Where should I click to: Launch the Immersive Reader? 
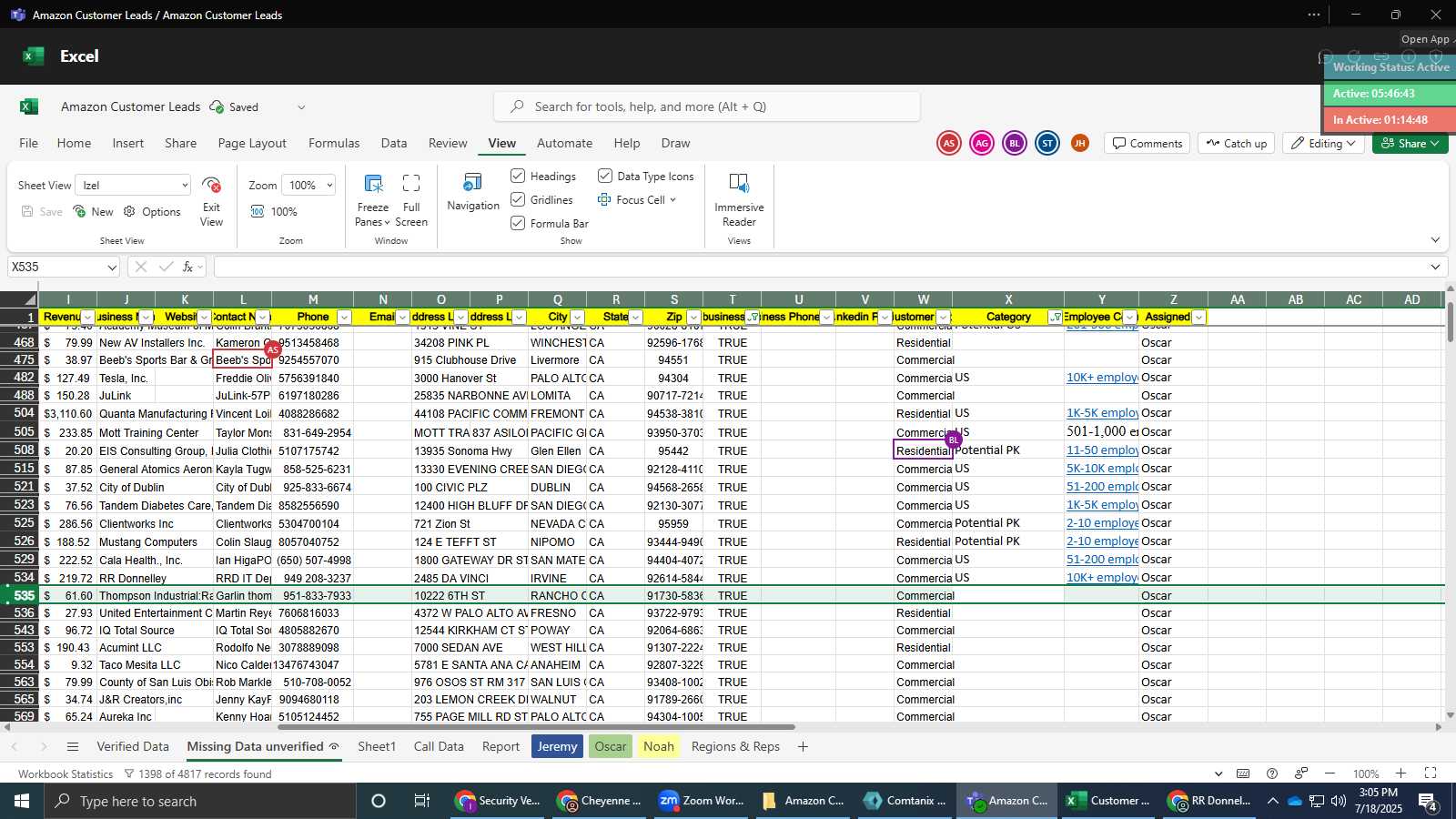pos(739,183)
